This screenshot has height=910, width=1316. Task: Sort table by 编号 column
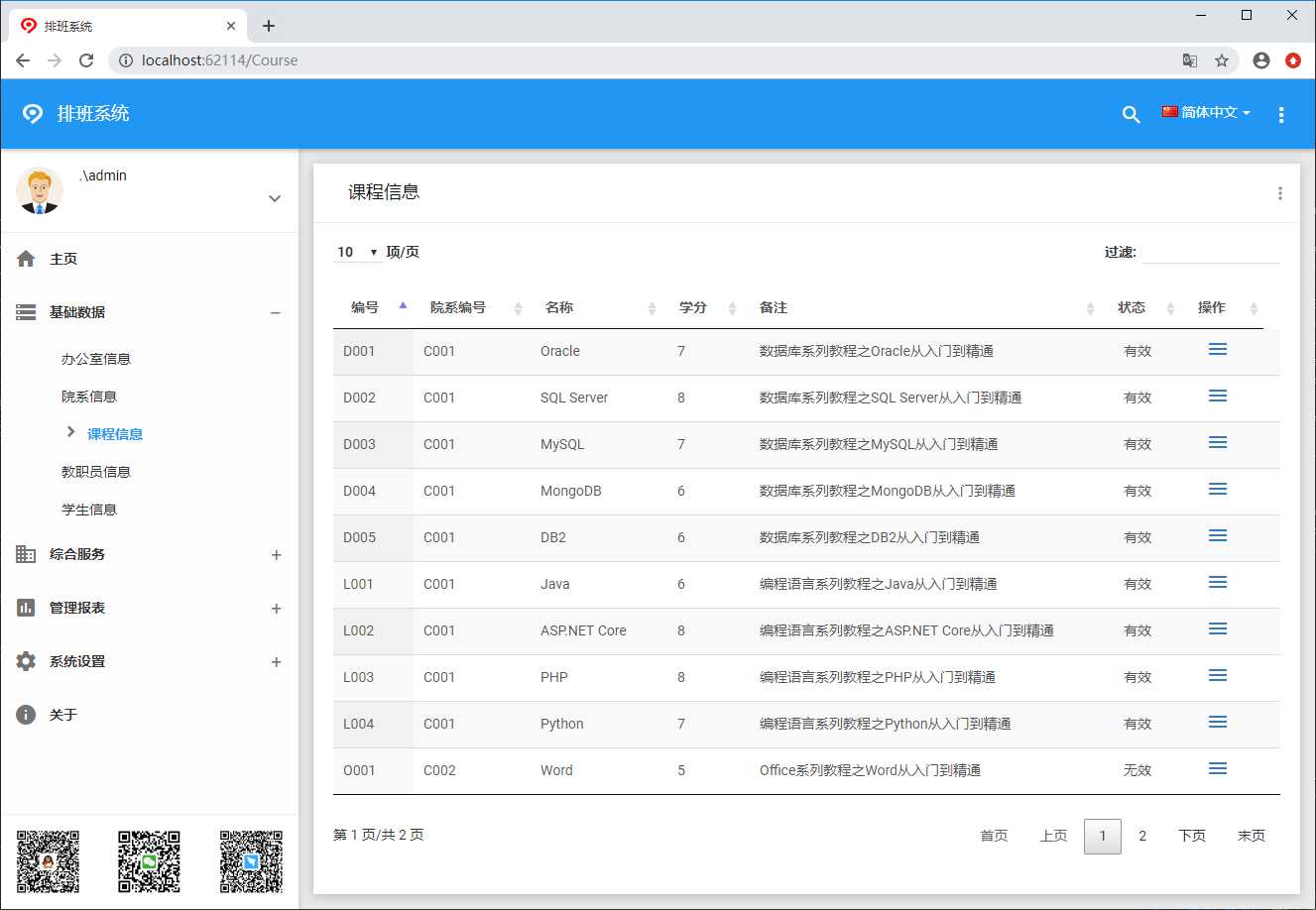(x=373, y=307)
